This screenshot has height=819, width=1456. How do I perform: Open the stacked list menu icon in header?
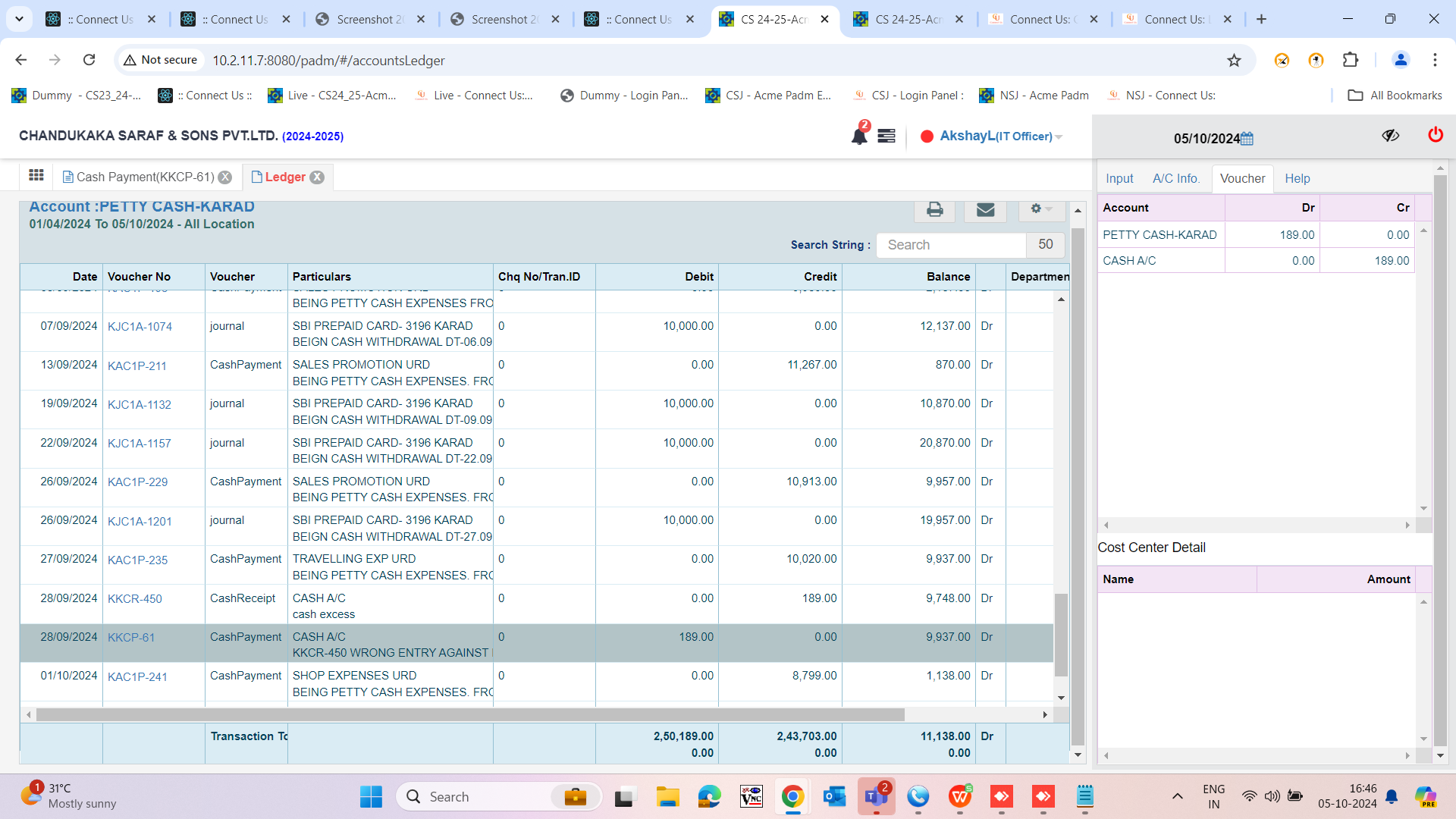(x=886, y=136)
